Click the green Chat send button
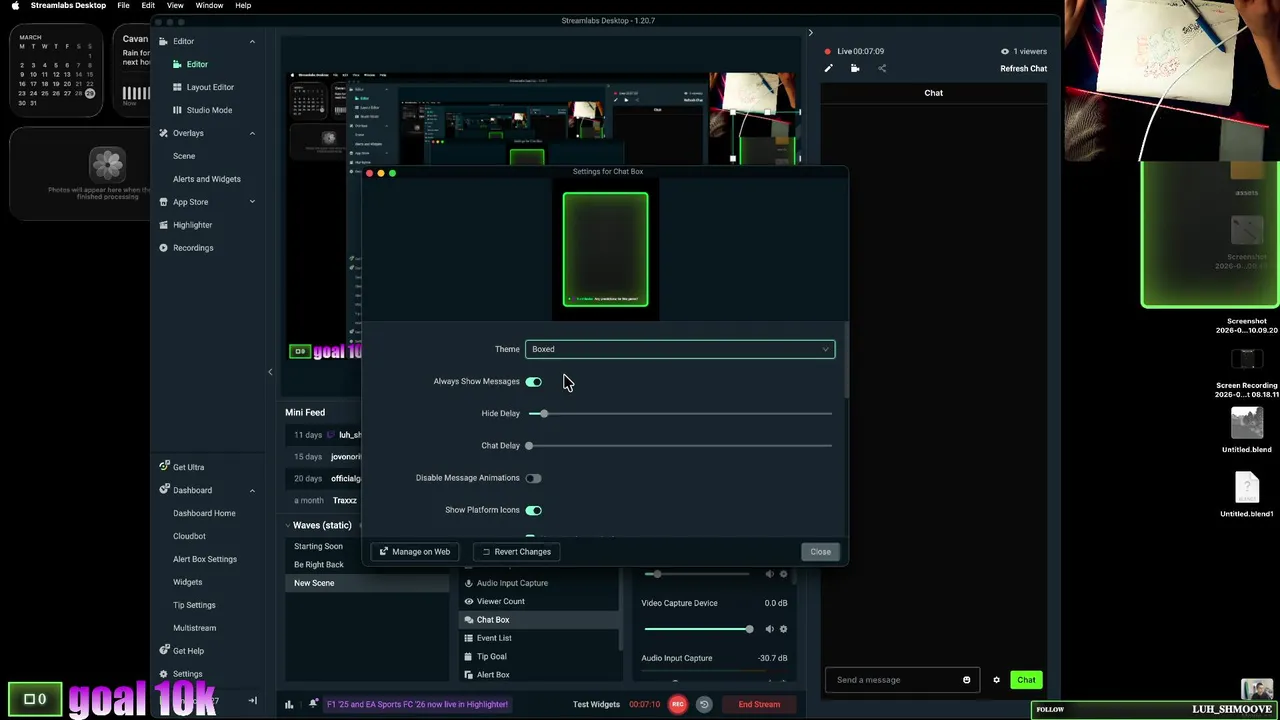Screen dimensions: 1280x720 [x=1026, y=680]
